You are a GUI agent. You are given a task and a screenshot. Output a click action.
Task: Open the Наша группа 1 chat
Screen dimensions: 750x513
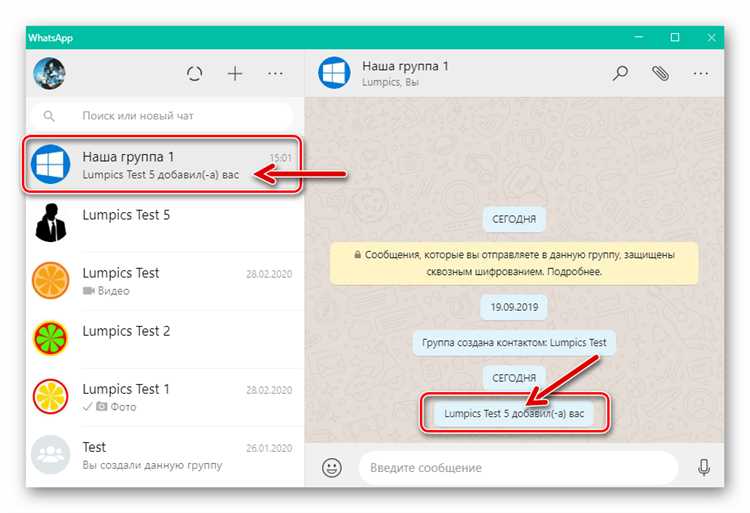point(163,165)
